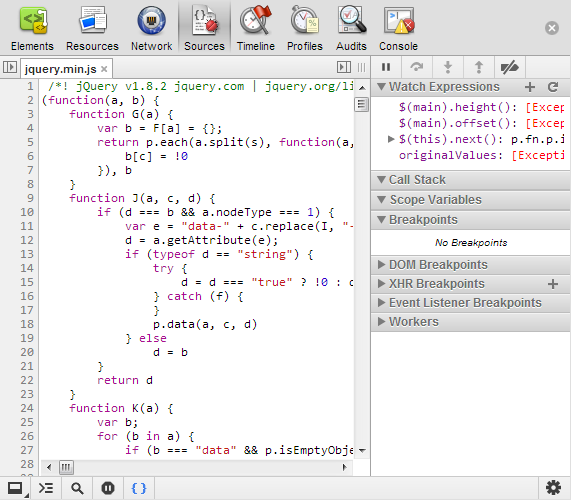Click the step over debugger button
The width and height of the screenshot is (571, 500).
[417, 67]
